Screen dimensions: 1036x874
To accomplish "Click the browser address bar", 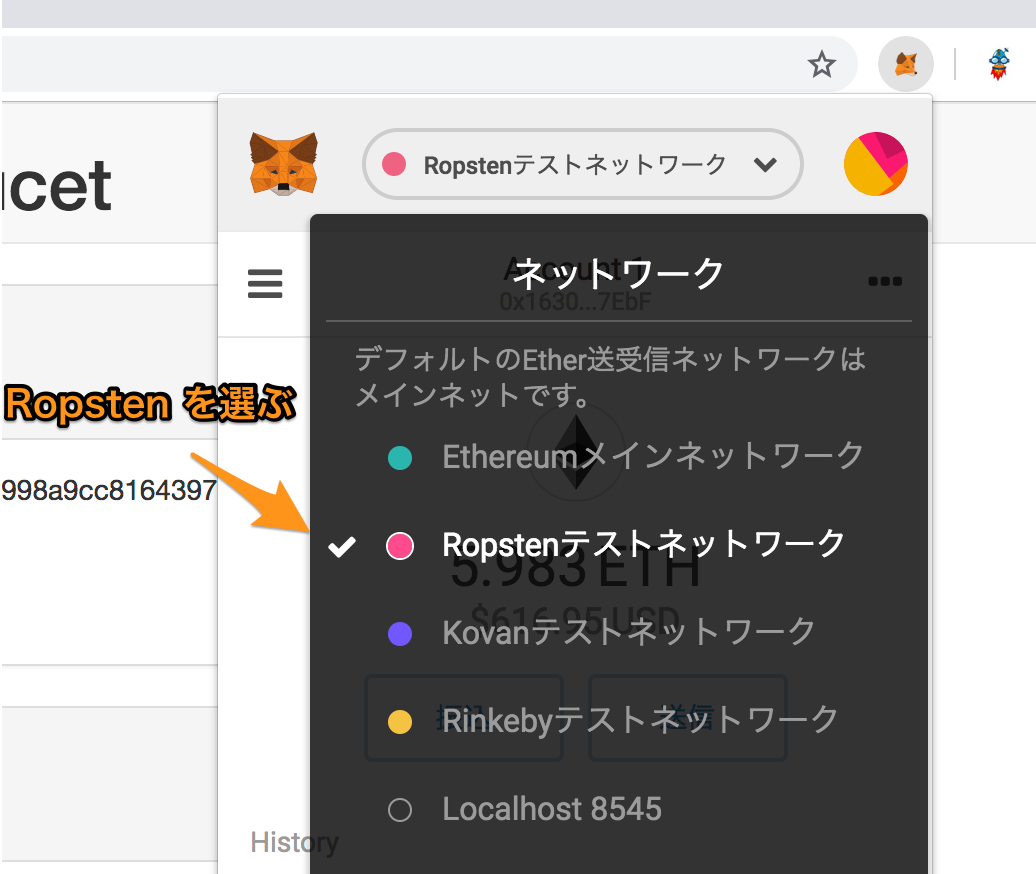I will 429,64.
